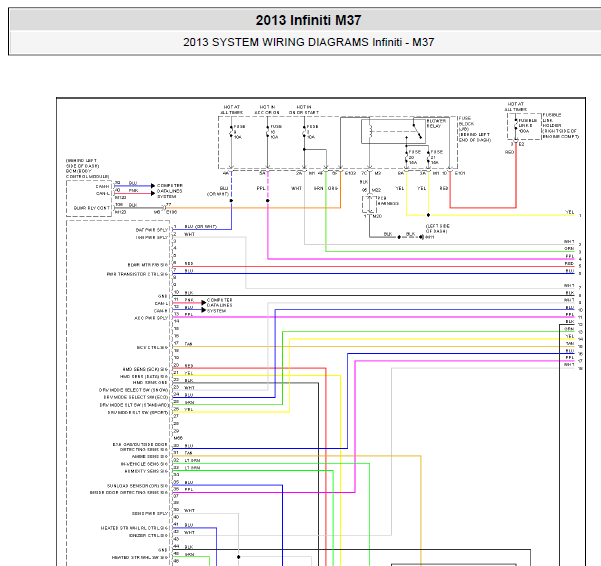
Task: Click the M20 connector label
Action: click(377, 216)
